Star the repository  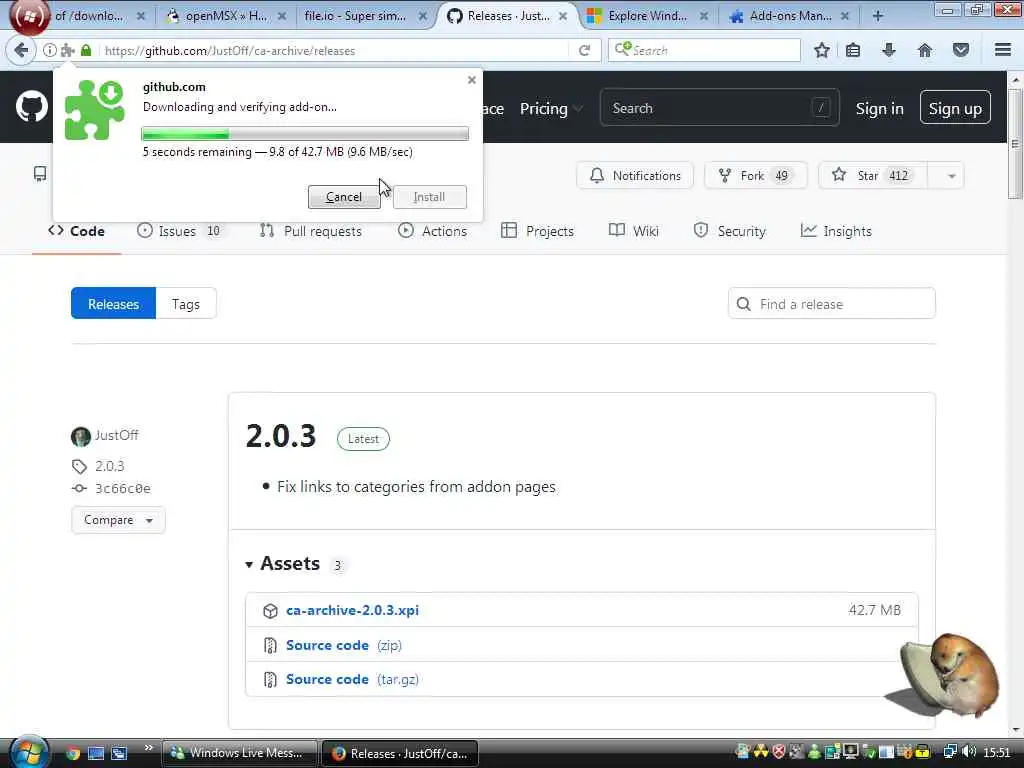(x=872, y=176)
